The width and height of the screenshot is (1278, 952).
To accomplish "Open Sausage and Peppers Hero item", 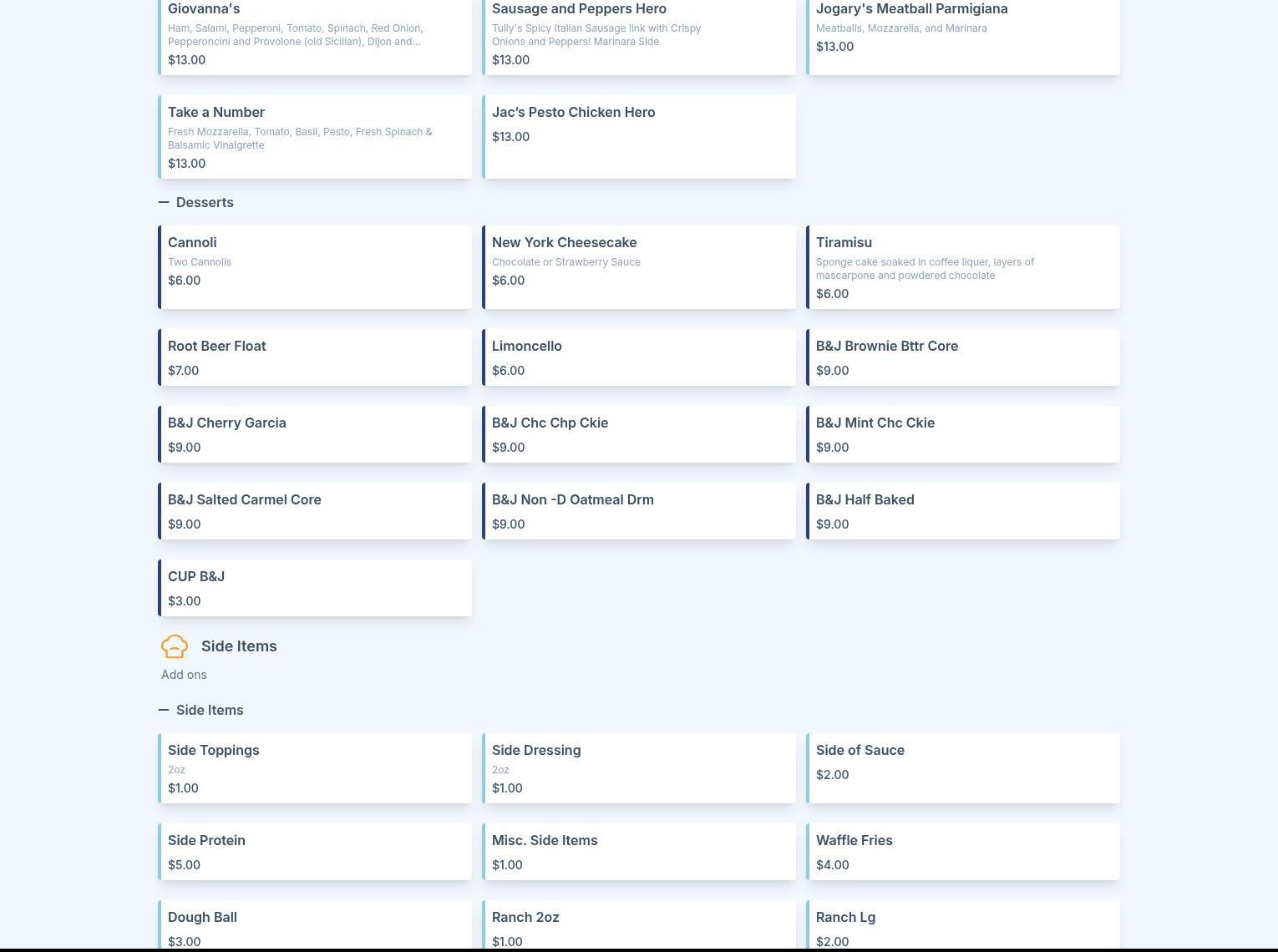I will [639, 36].
